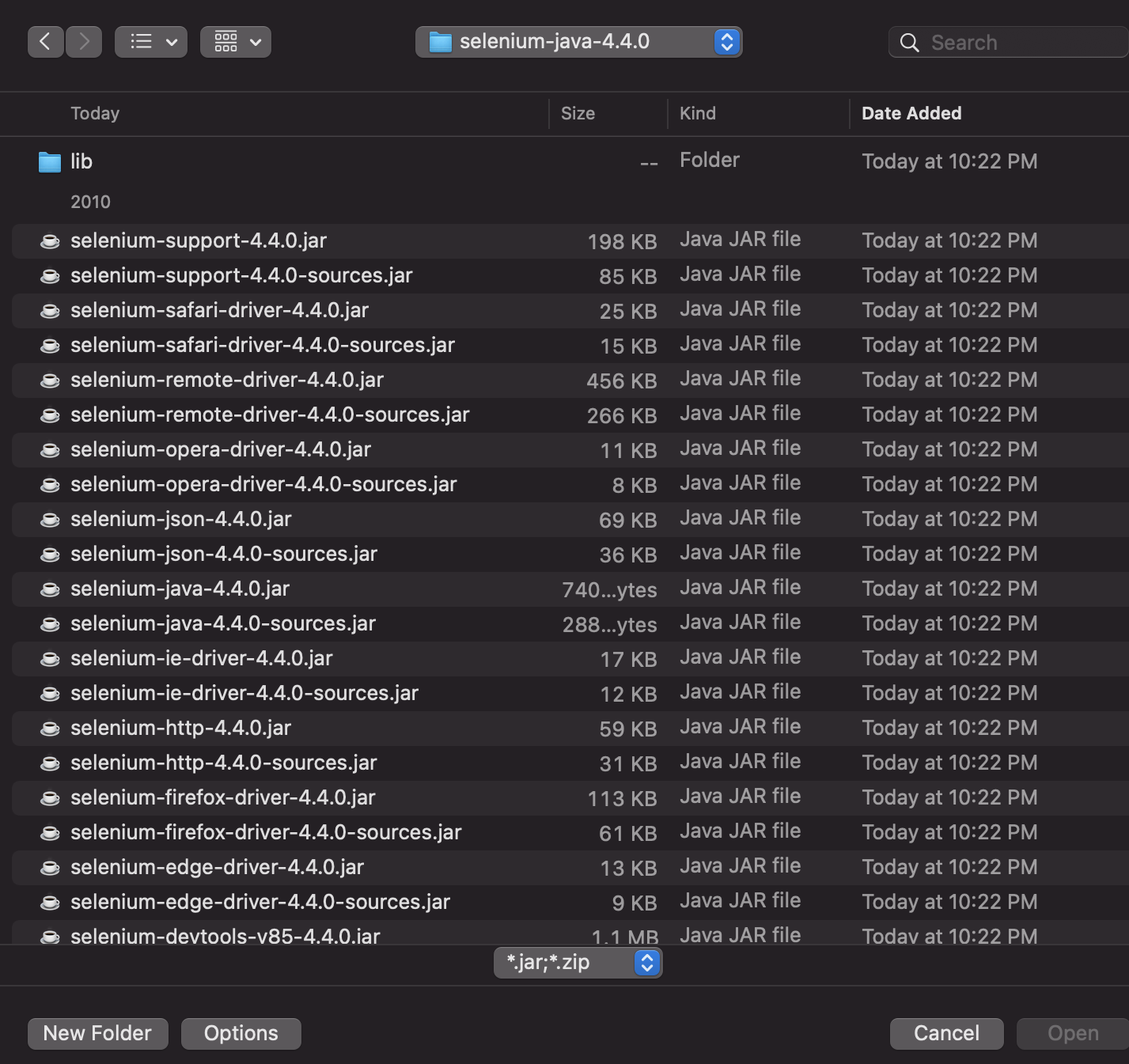1129x1064 pixels.
Task: Sort by the Date Added column header
Action: click(x=911, y=113)
